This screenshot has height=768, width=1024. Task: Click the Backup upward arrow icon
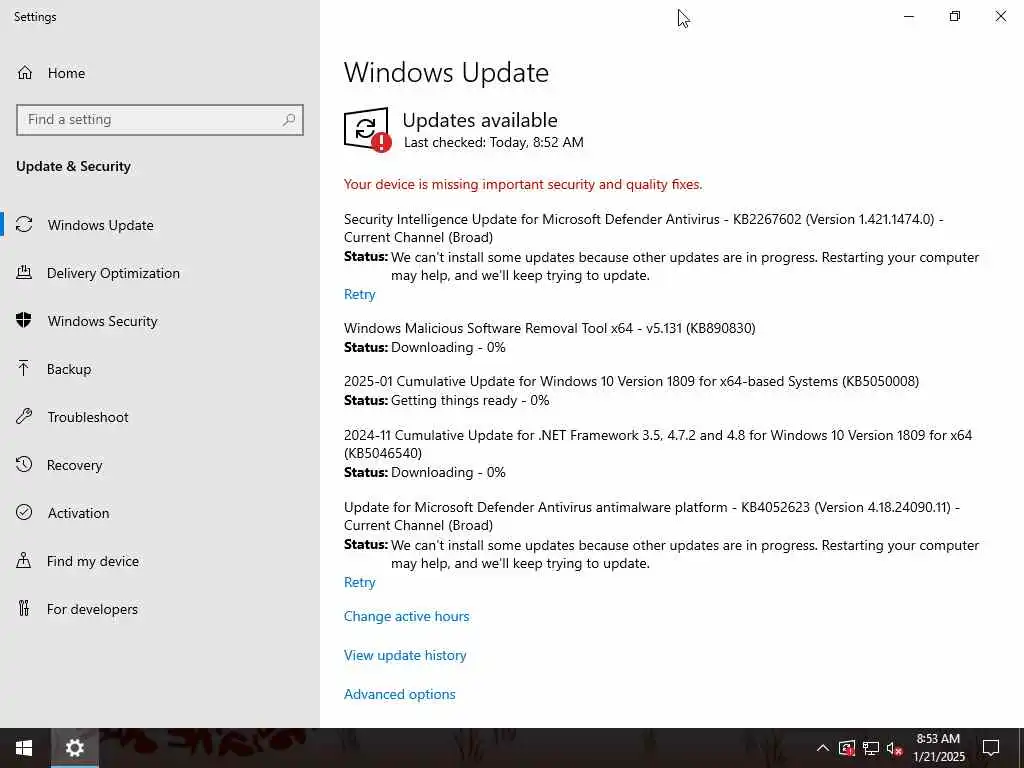(x=24, y=368)
